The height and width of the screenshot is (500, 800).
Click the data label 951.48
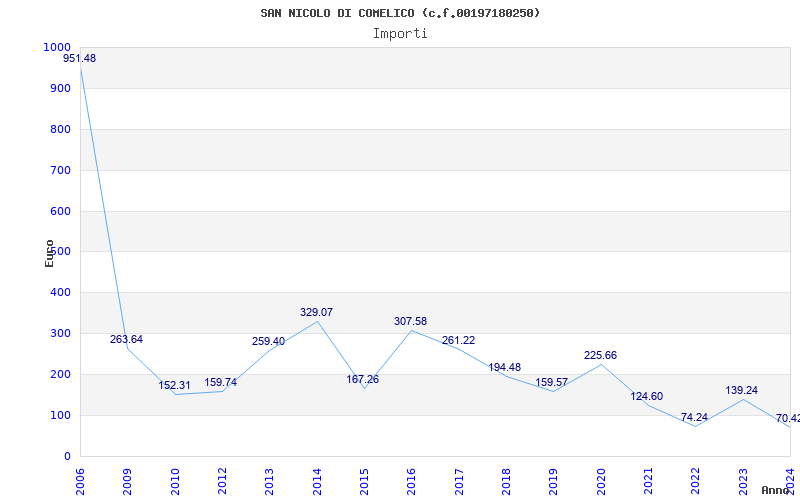tap(80, 58)
